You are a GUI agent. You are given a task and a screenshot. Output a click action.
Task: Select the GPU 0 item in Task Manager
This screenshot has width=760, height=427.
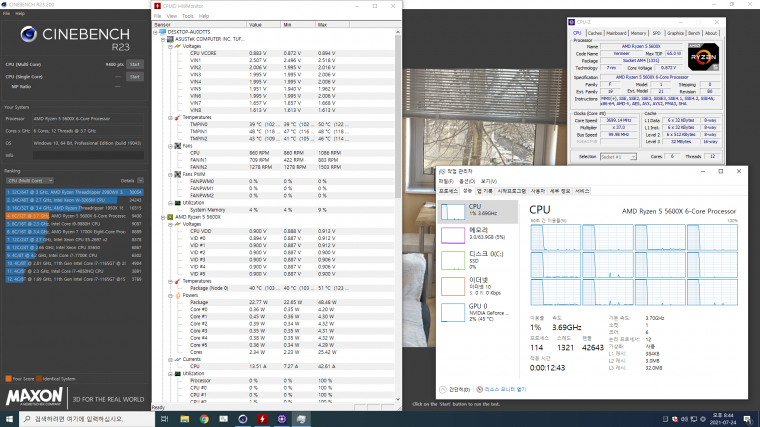(x=478, y=312)
